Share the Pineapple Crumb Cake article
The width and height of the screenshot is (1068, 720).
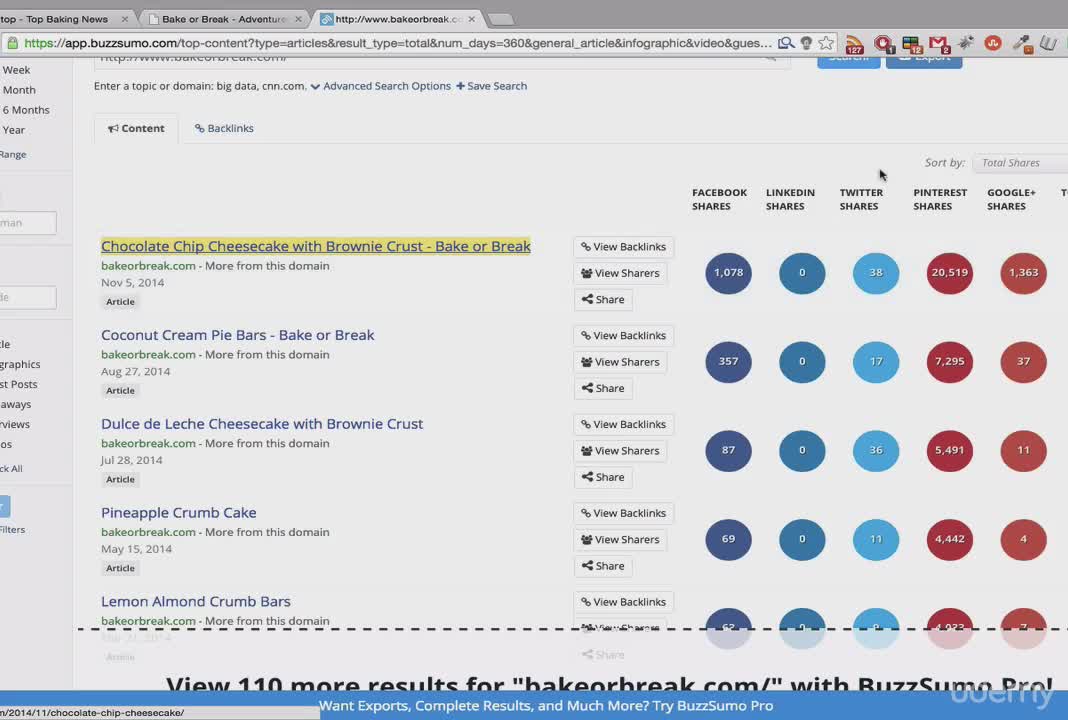(603, 566)
